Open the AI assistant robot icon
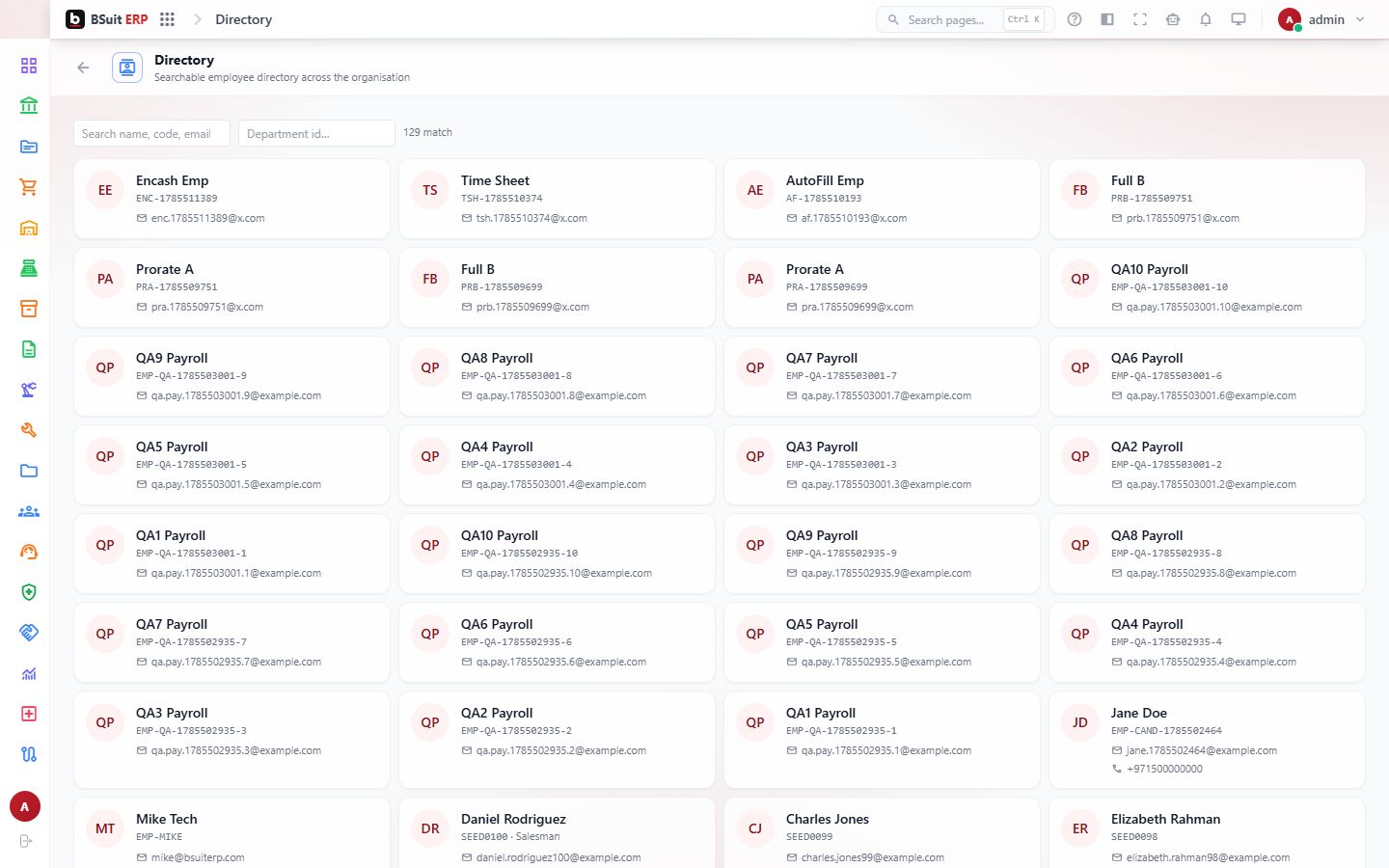Viewport: 1389px width, 868px height. (1173, 19)
